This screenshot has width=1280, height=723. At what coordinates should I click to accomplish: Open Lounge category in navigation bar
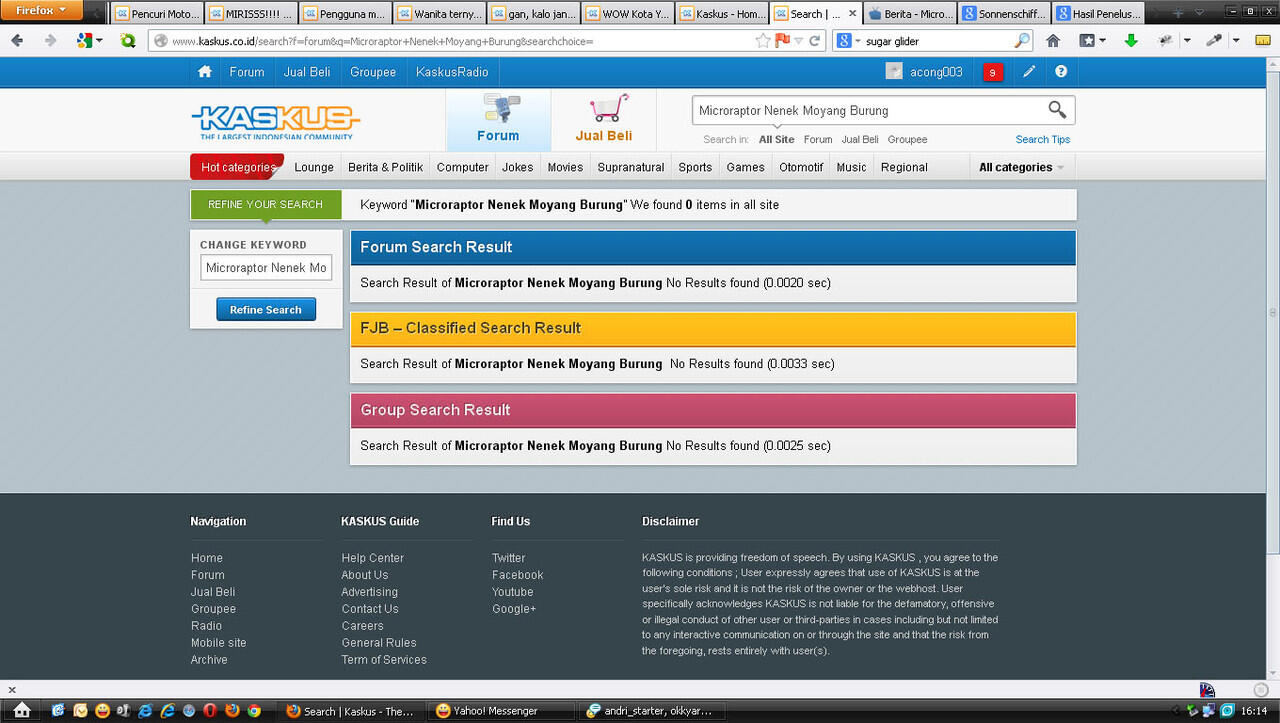tap(314, 167)
